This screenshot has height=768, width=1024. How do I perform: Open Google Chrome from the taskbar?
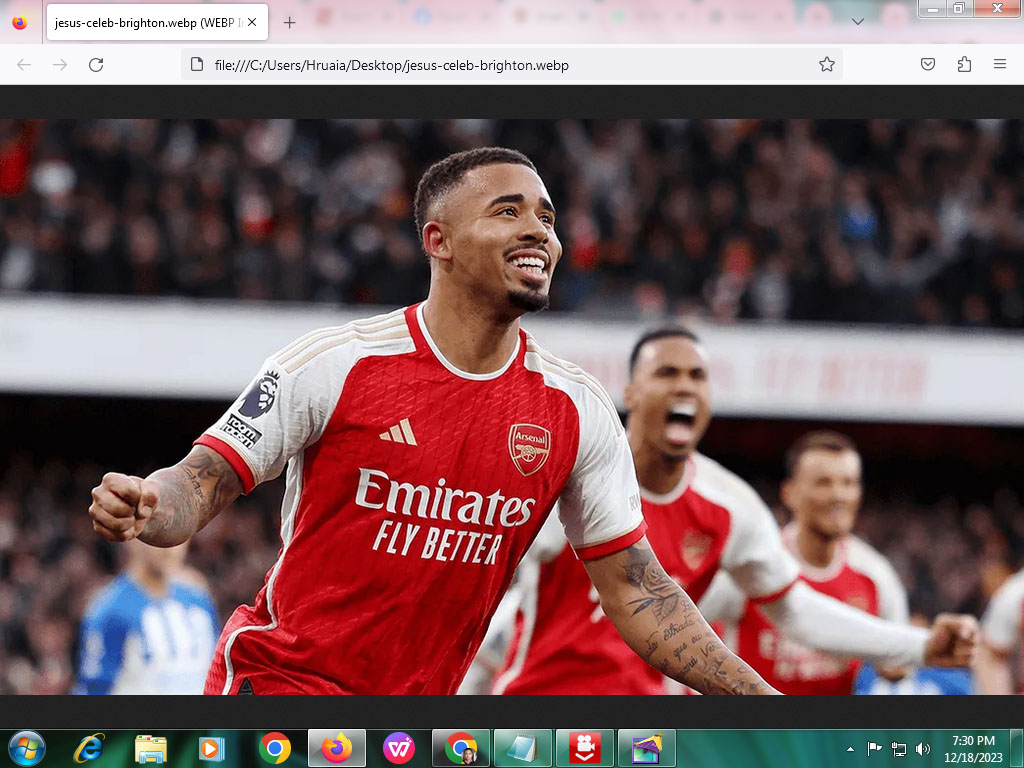(274, 748)
